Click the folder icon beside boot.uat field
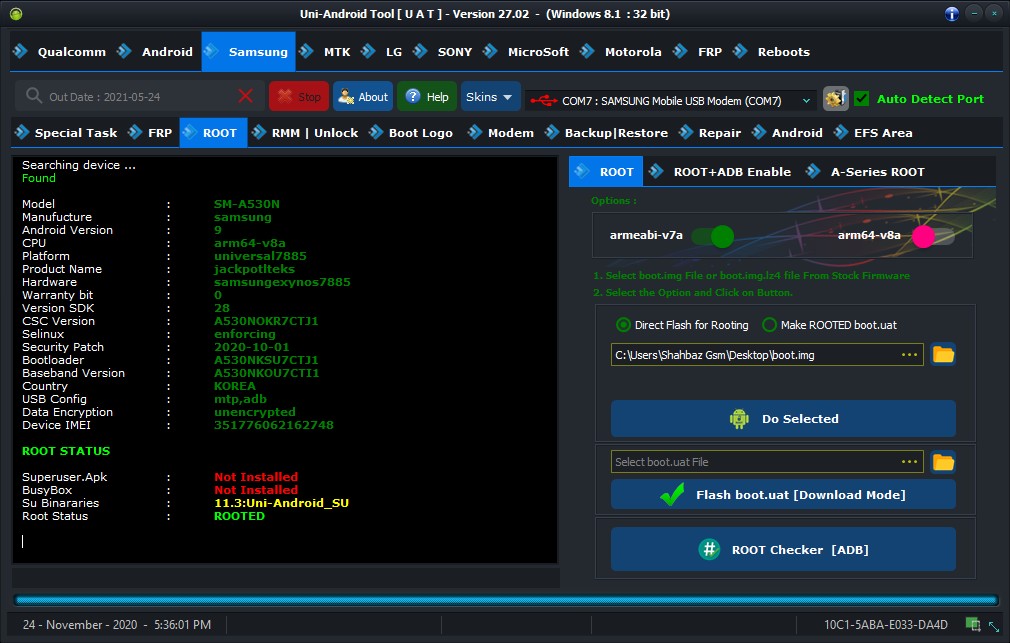Viewport: 1010px width, 643px height. [x=943, y=461]
